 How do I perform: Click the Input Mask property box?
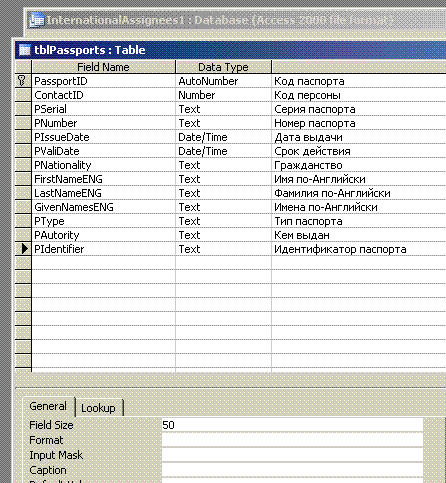pyautogui.click(x=292, y=455)
